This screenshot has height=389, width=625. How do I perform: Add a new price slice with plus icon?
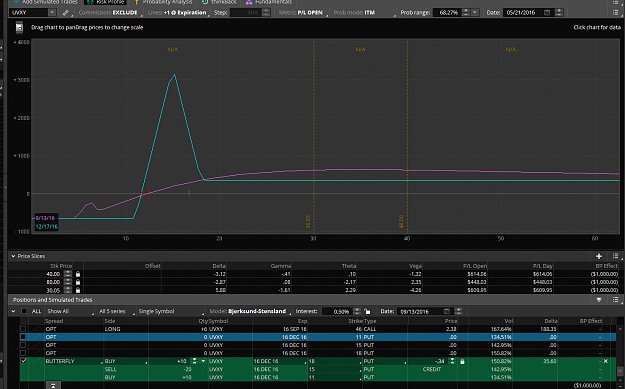599,256
